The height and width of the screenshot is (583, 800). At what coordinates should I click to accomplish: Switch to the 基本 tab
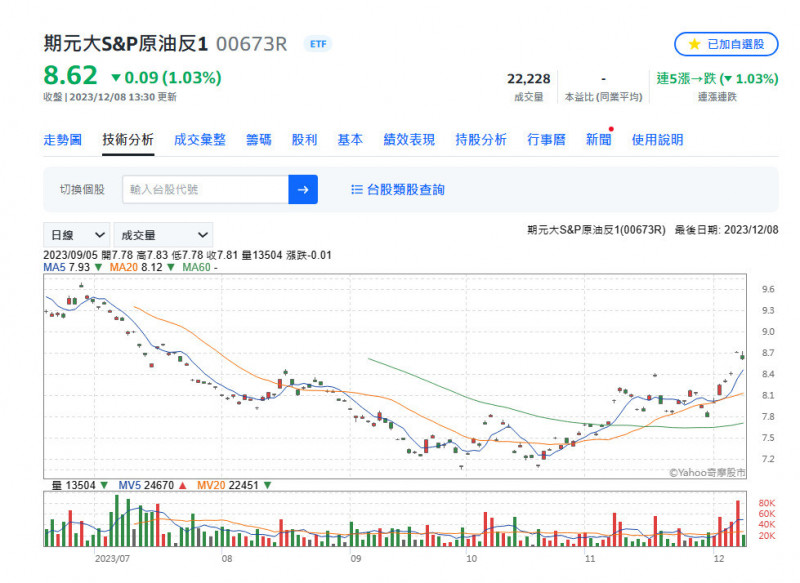(x=350, y=139)
